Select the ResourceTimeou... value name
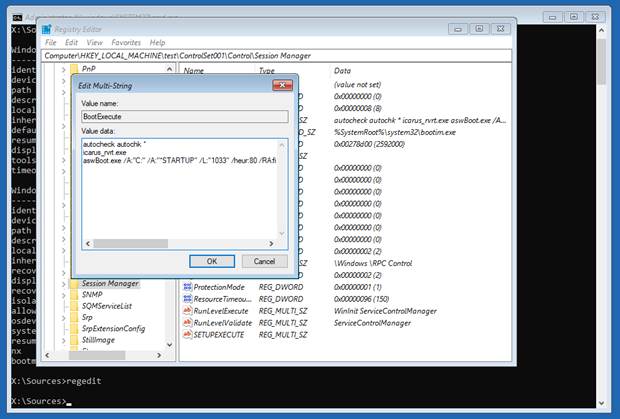The height and width of the screenshot is (419, 620). (x=222, y=299)
